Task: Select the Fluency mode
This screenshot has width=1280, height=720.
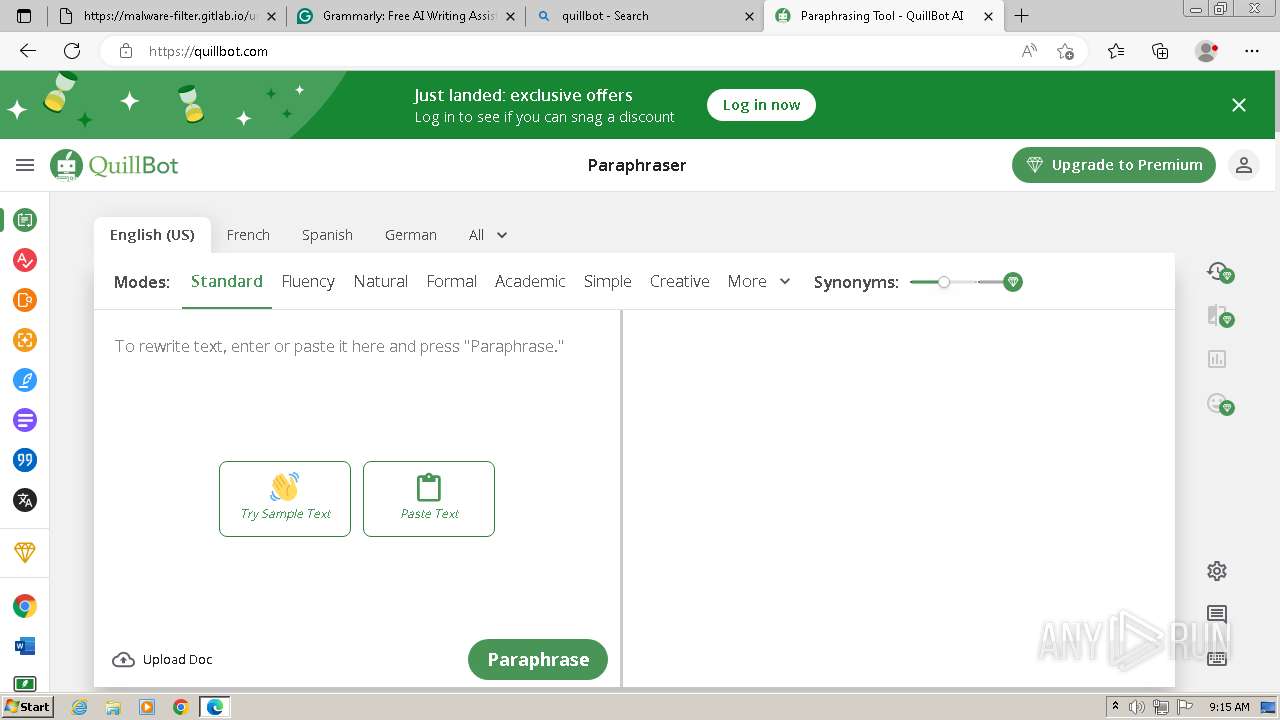Action: 308,282
